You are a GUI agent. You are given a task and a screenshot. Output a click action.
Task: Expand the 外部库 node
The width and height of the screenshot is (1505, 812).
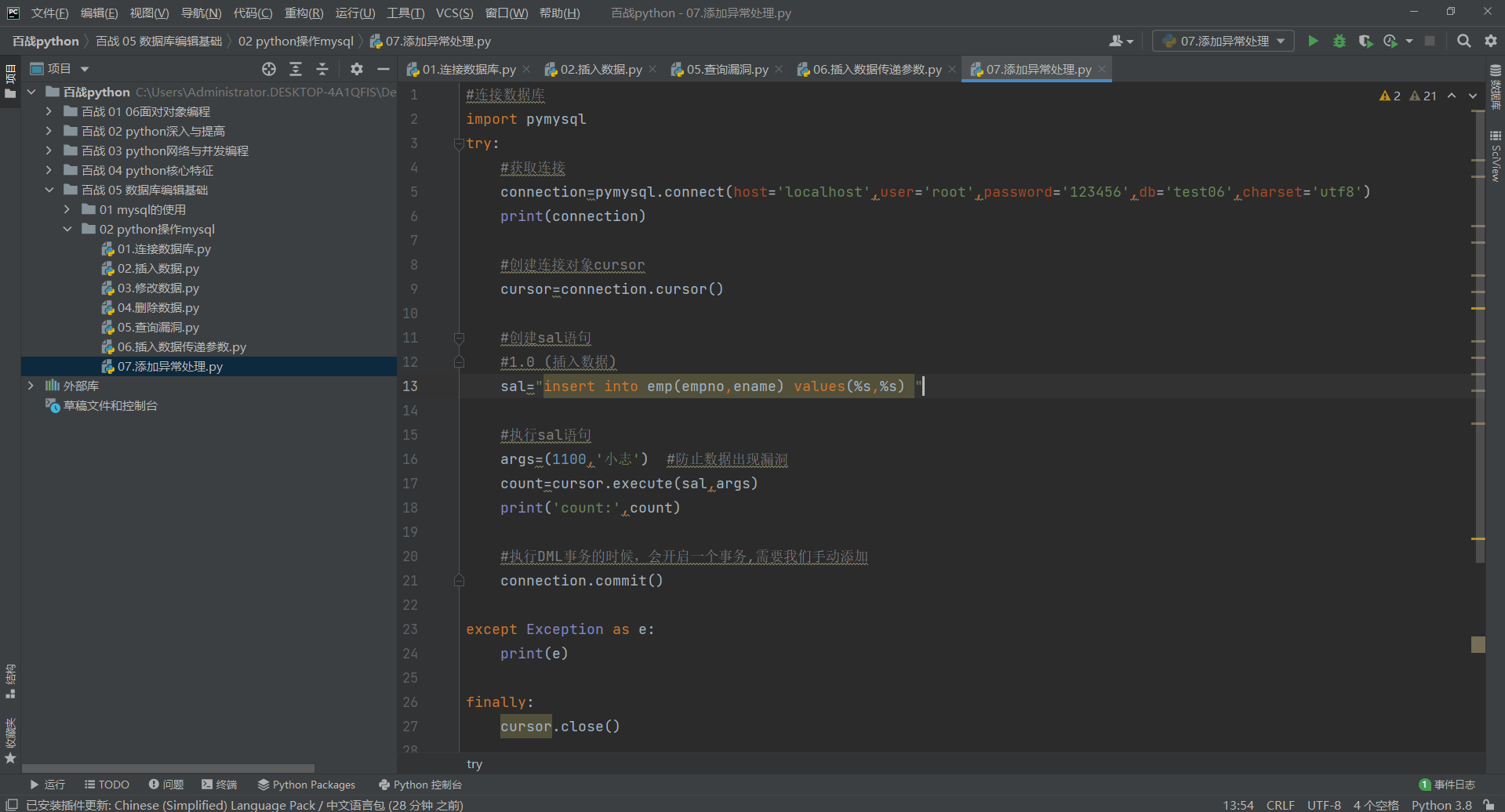point(31,386)
